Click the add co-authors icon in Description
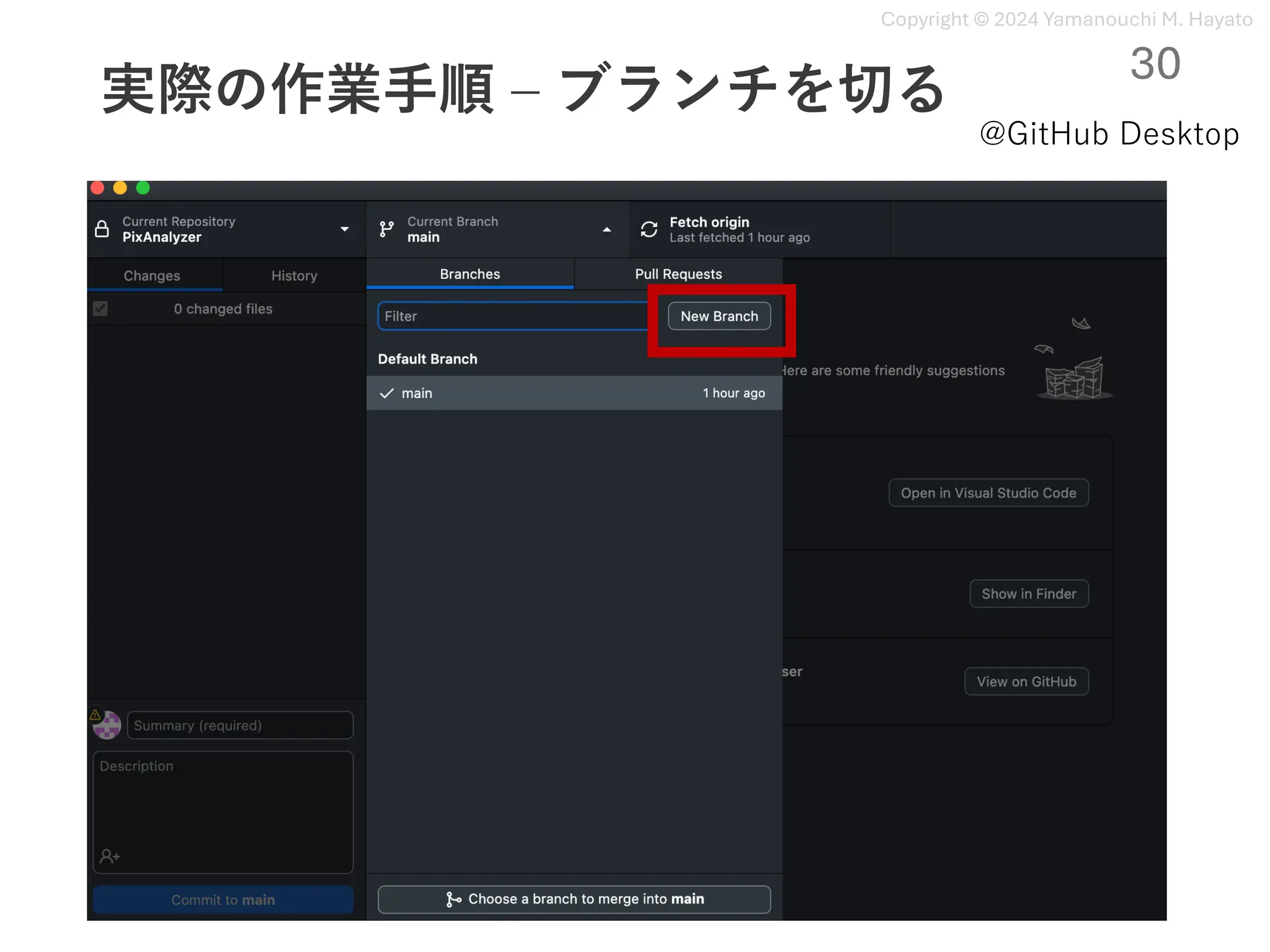 110,857
